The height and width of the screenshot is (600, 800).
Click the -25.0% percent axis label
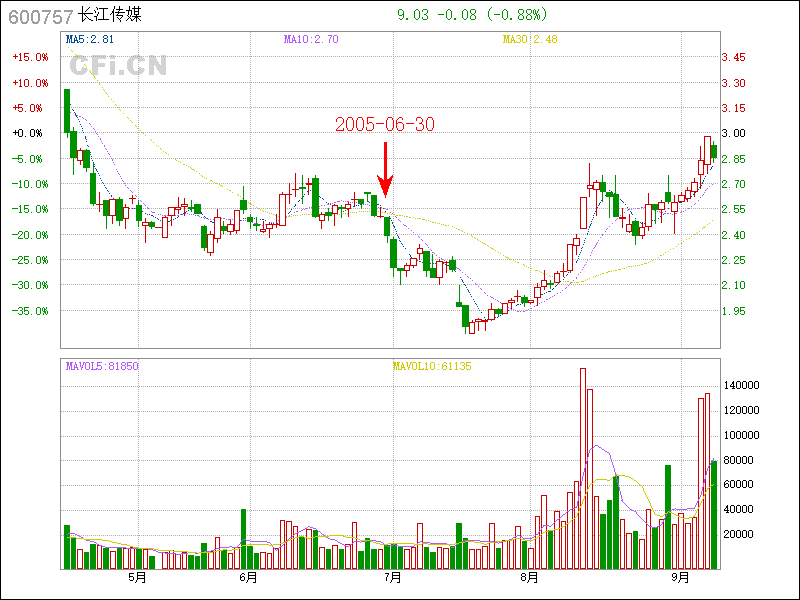31,260
